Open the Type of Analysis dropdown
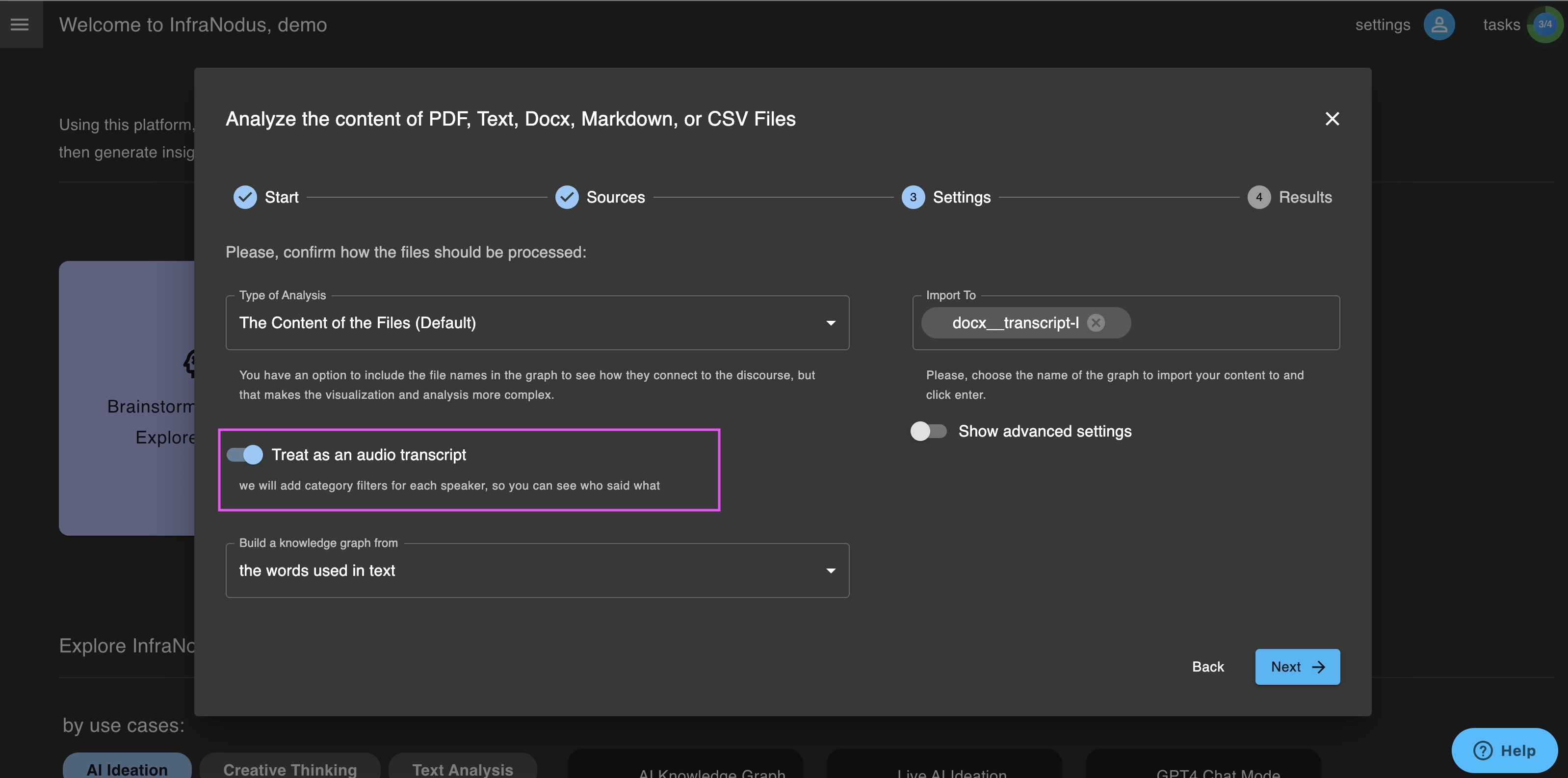This screenshot has height=778, width=1568. click(537, 323)
